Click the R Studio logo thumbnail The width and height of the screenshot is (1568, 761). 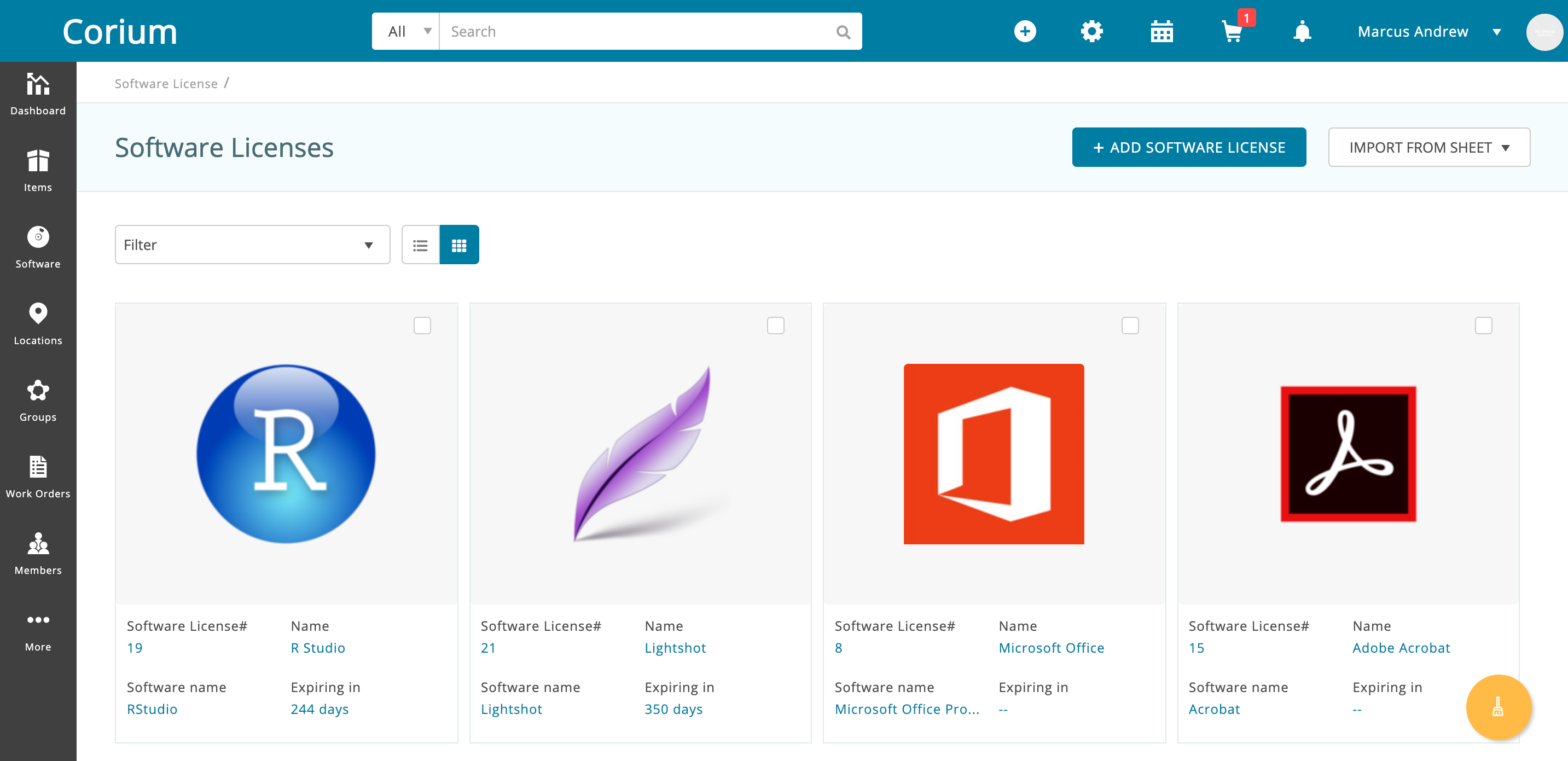coord(286,454)
